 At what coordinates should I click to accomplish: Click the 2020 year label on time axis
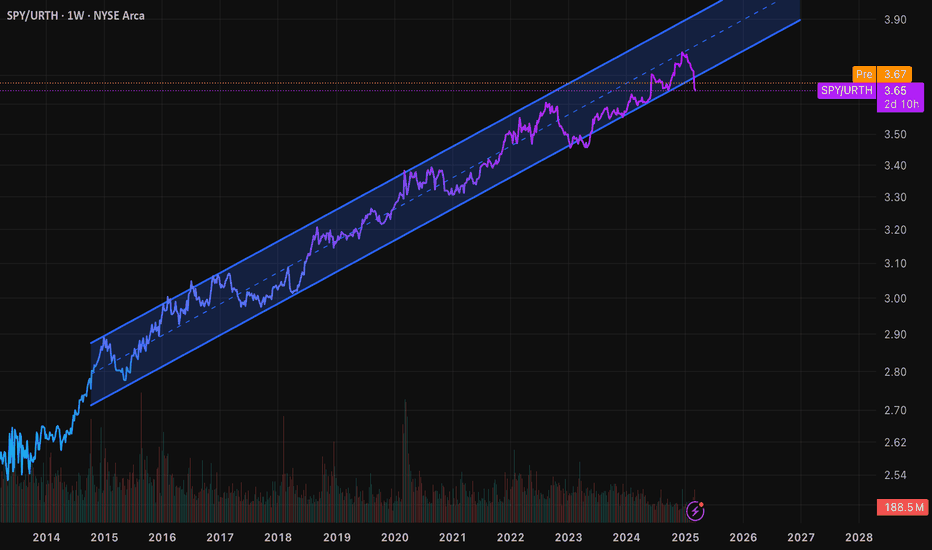click(395, 538)
